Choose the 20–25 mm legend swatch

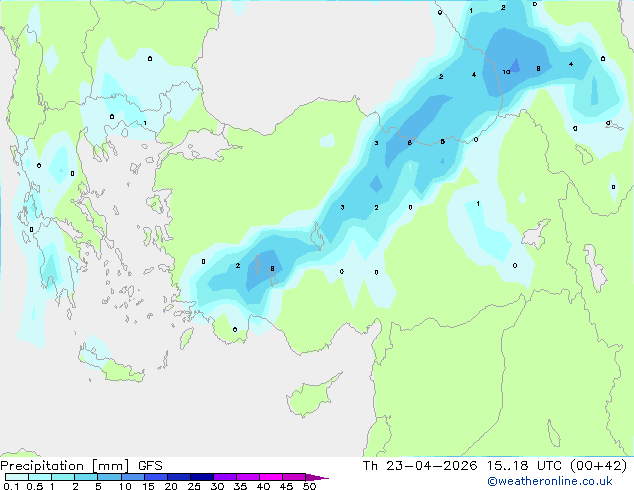click(x=178, y=477)
